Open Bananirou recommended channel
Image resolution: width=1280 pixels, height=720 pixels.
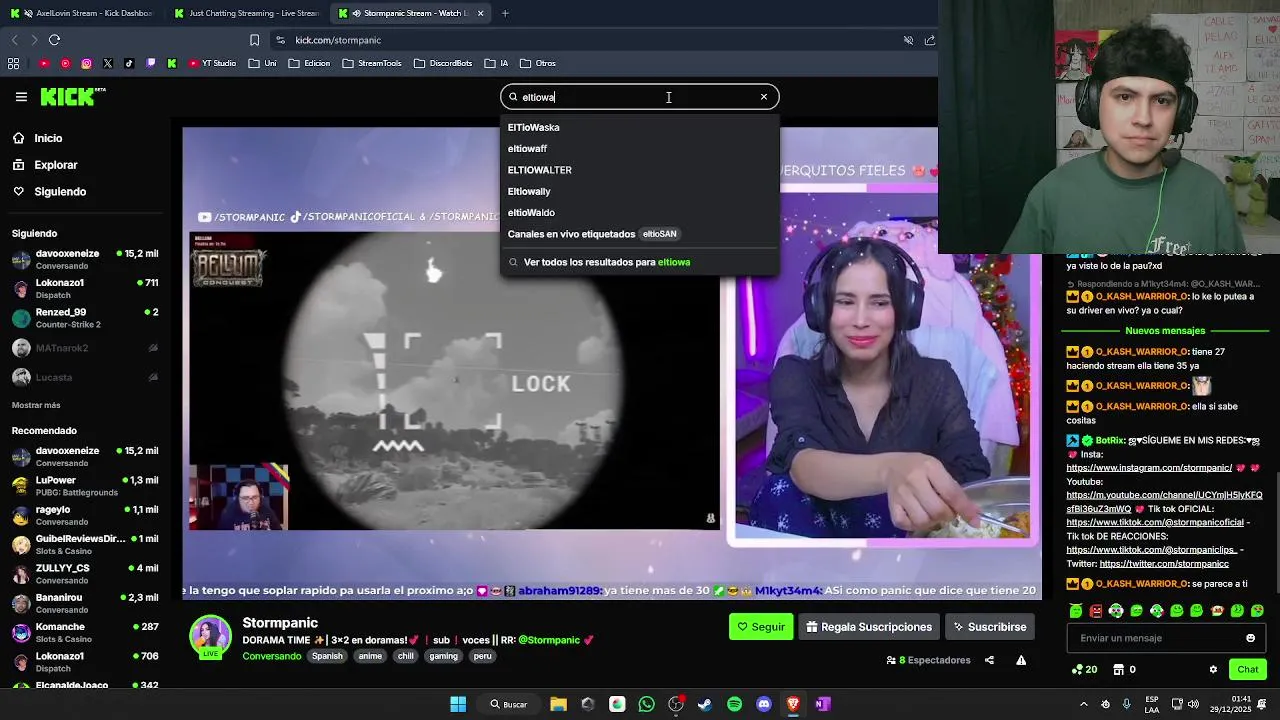click(85, 603)
